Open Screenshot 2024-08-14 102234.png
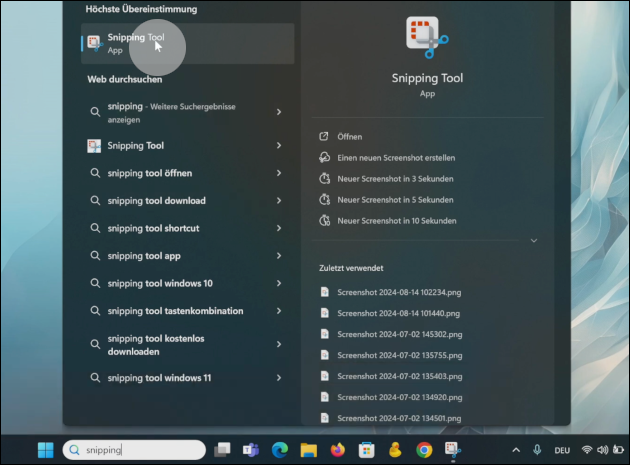 click(399, 293)
